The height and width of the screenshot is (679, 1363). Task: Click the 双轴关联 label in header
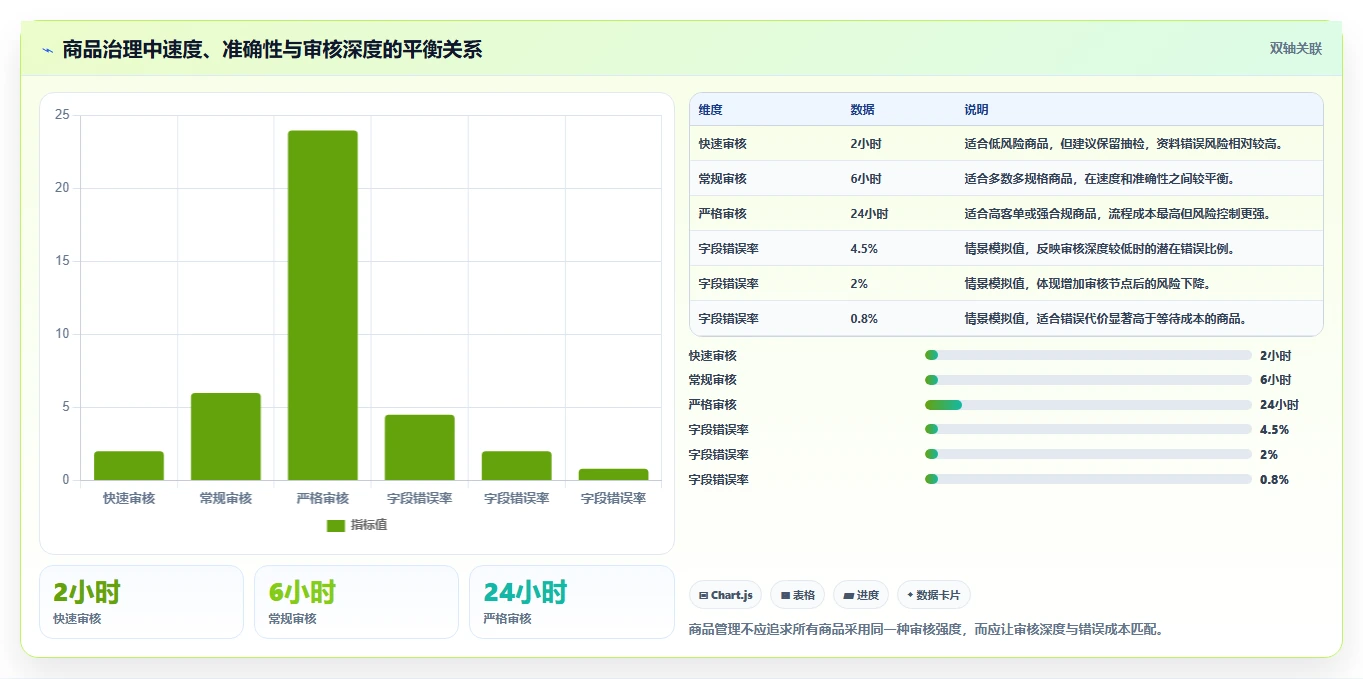click(1296, 49)
